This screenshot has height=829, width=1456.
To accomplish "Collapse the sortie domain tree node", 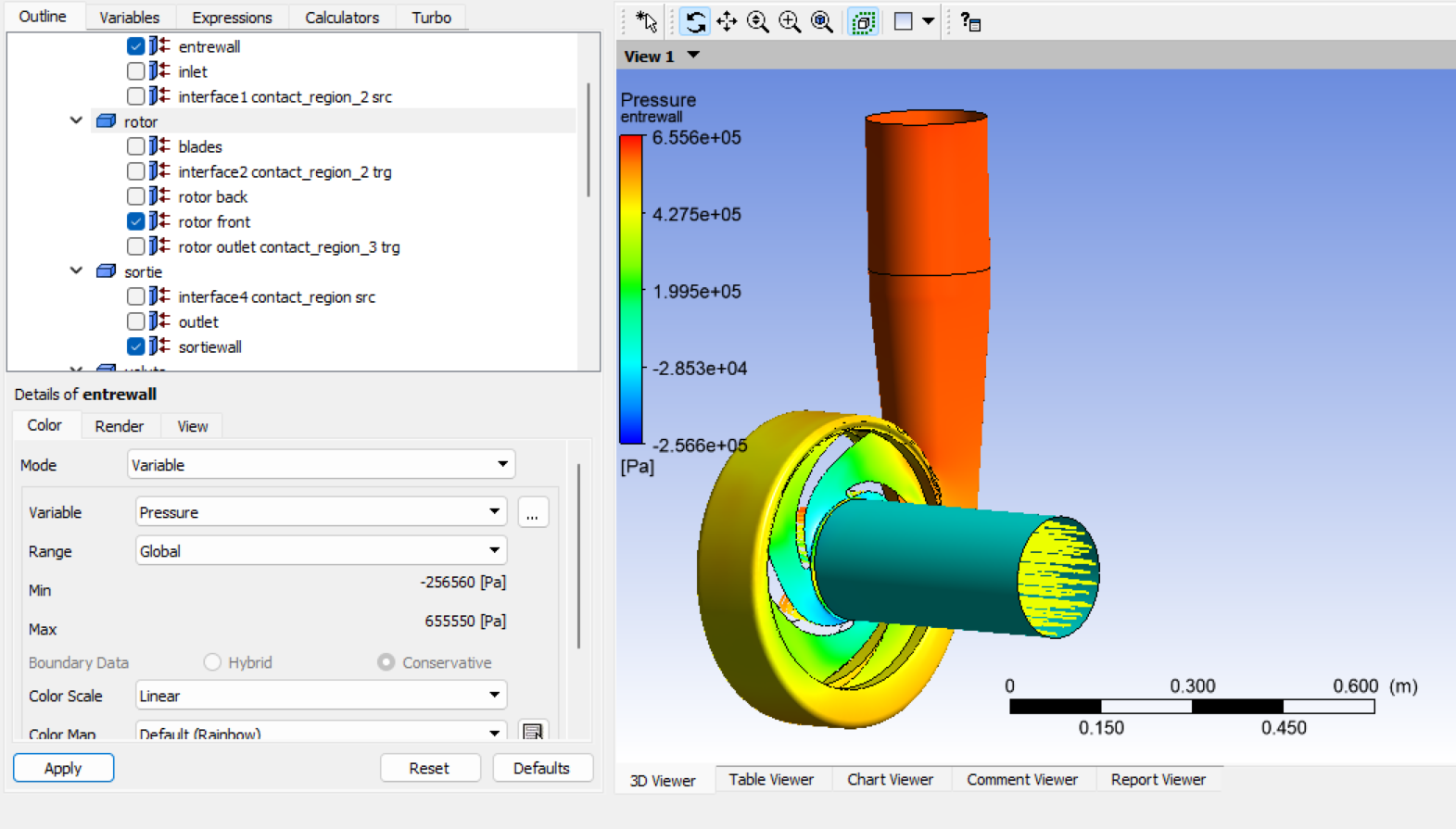I will (x=76, y=270).
